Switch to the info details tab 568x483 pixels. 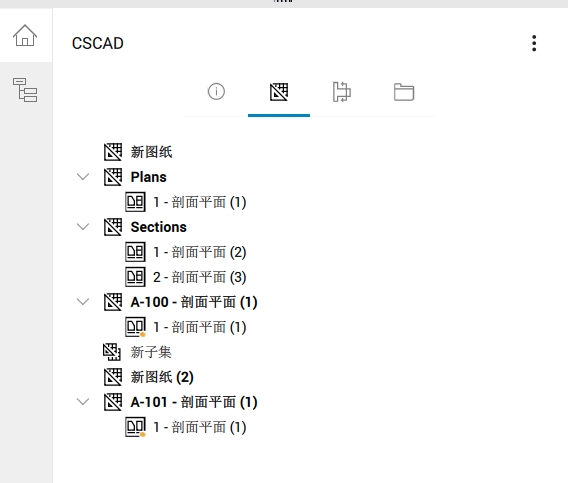pyautogui.click(x=216, y=91)
